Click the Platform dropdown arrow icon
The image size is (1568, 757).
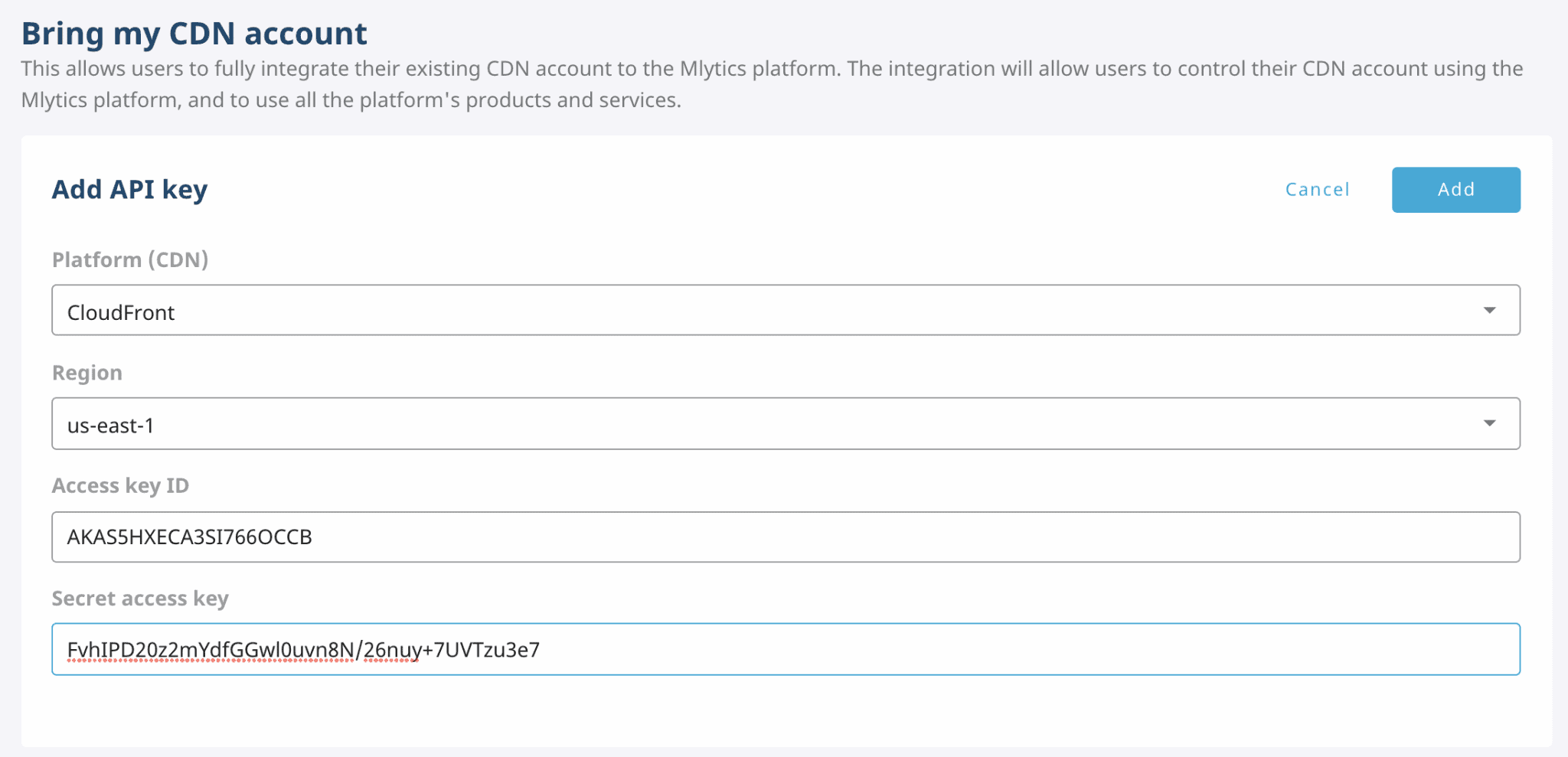(1489, 310)
